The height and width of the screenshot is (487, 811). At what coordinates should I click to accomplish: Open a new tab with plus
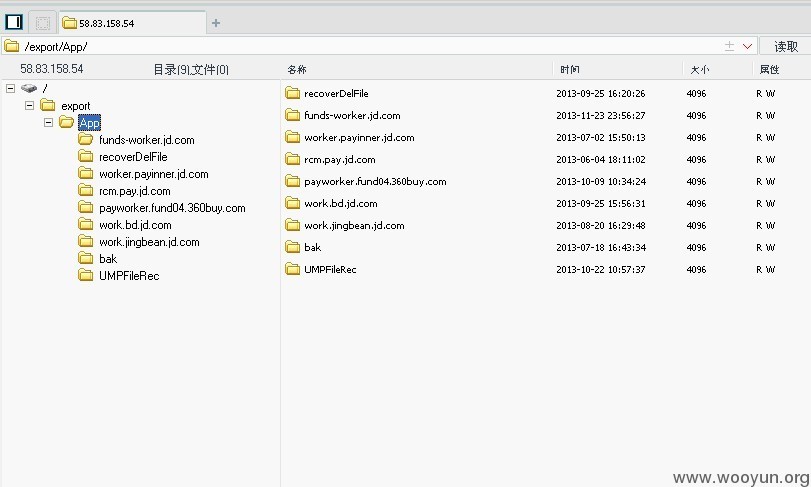coord(216,23)
